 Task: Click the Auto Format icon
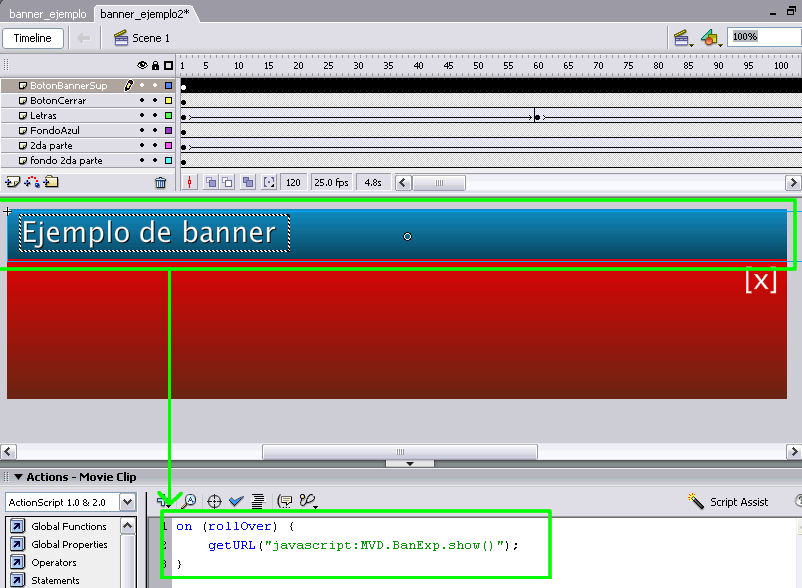pos(257,501)
